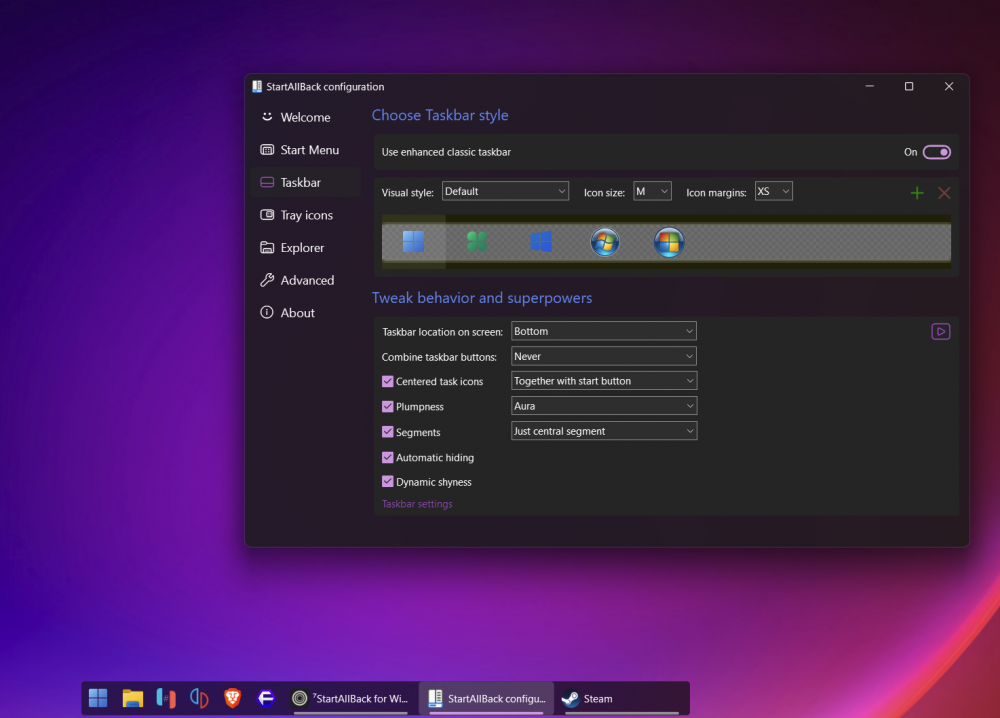Expand the Taskbar location on screen dropdown
Image resolution: width=1000 pixels, height=718 pixels.
(603, 331)
